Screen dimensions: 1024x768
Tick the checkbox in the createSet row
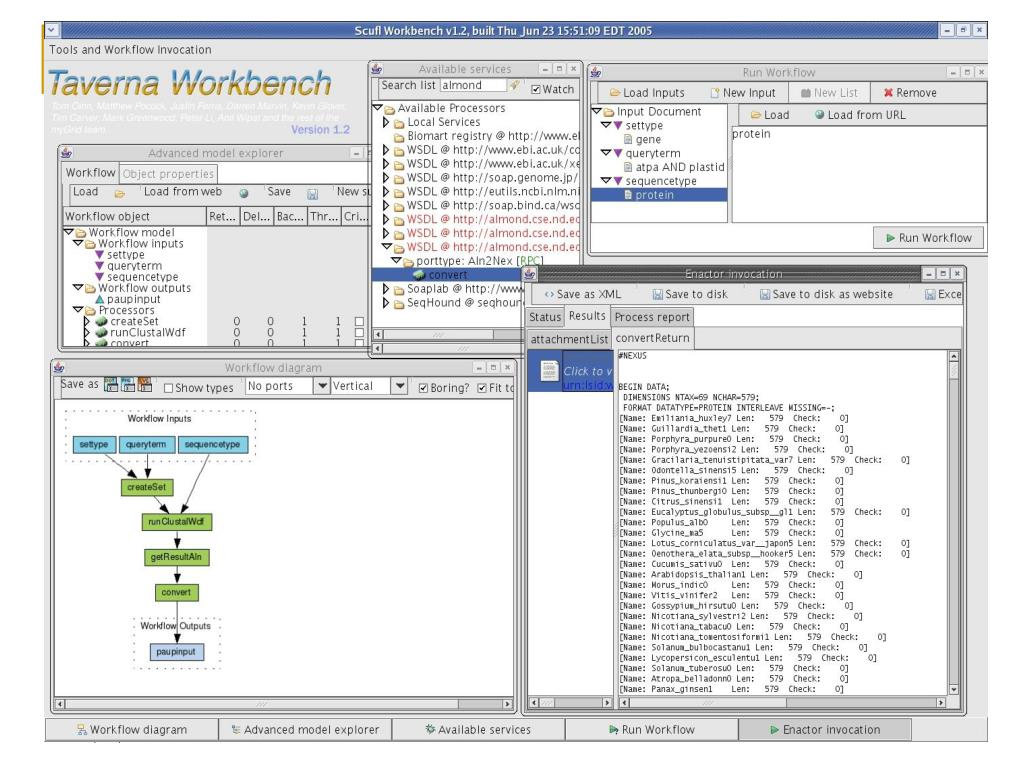[359, 321]
